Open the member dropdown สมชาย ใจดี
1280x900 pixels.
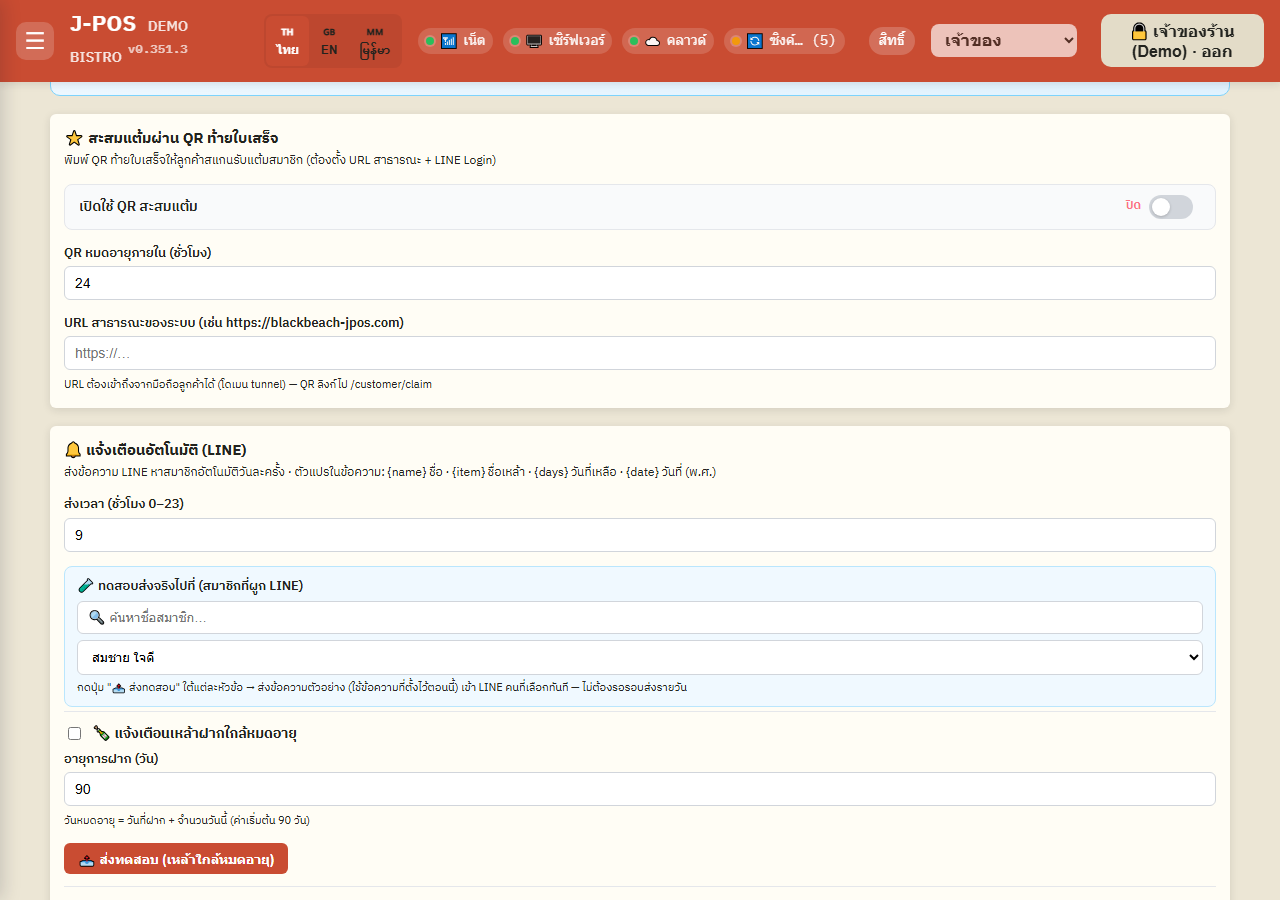pos(640,658)
